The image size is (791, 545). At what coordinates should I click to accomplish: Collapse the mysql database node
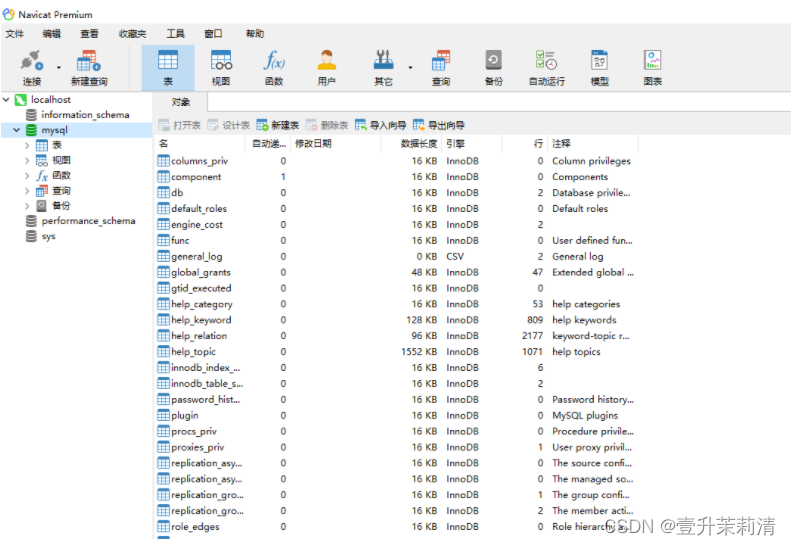(17, 130)
